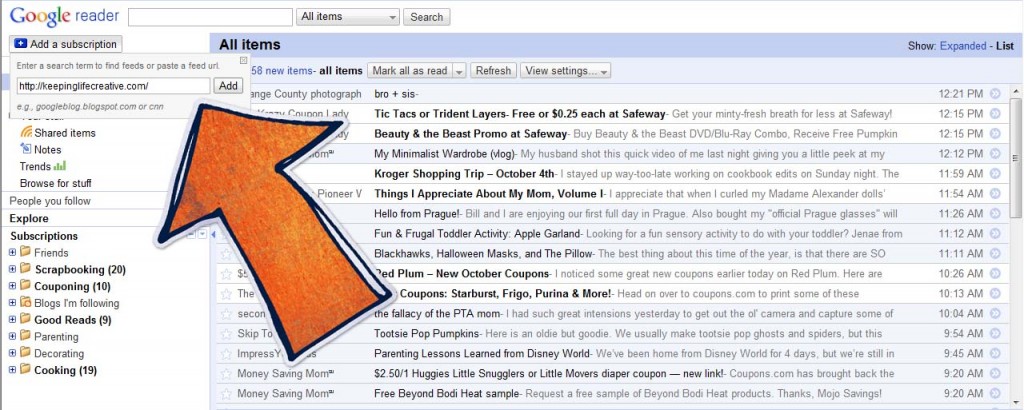The width and height of the screenshot is (1024, 410).
Task: Open Blackhawks, Halloween Masks, and The Pillow item
Action: coord(483,253)
